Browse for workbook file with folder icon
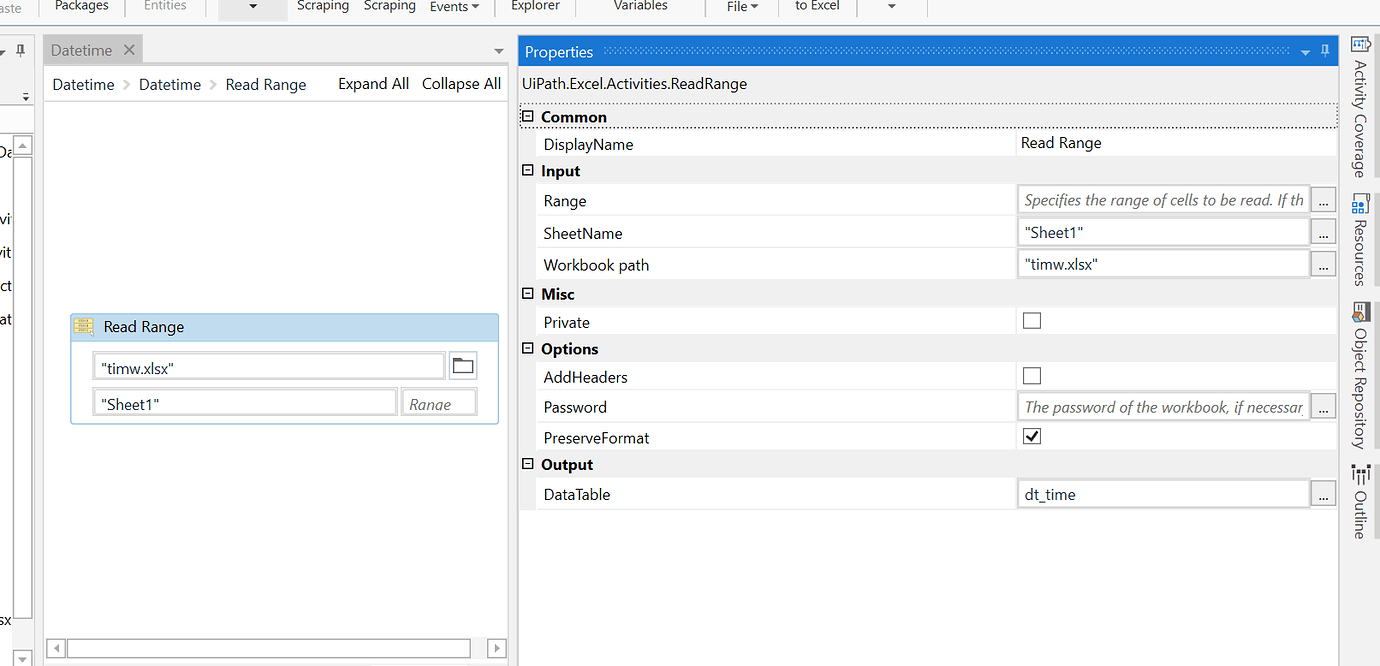This screenshot has width=1380, height=666. tap(463, 366)
